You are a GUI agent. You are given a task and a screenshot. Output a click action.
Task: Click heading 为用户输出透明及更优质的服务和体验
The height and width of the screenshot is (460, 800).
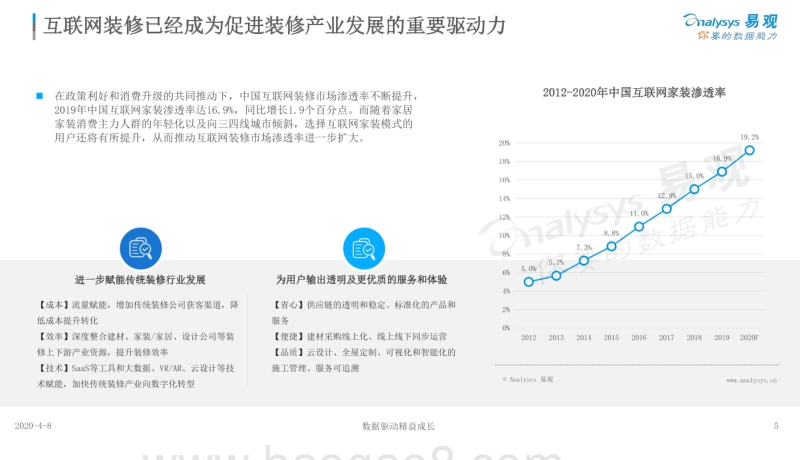(362, 279)
